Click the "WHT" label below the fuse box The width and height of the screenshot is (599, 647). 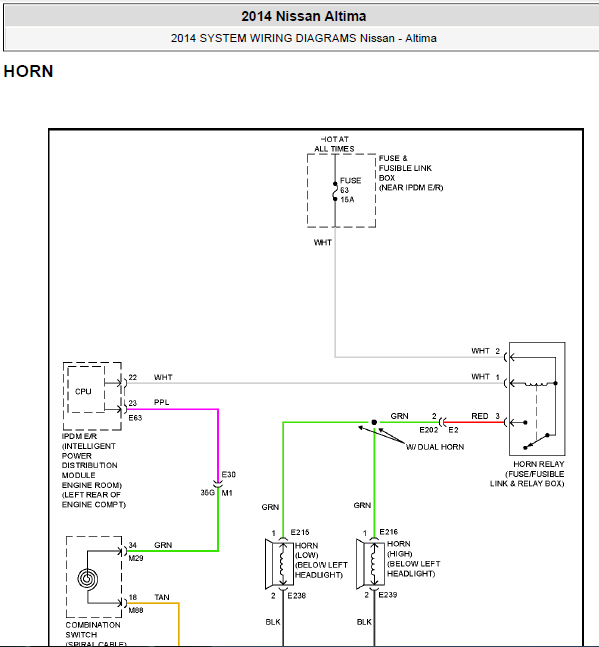[x=323, y=242]
